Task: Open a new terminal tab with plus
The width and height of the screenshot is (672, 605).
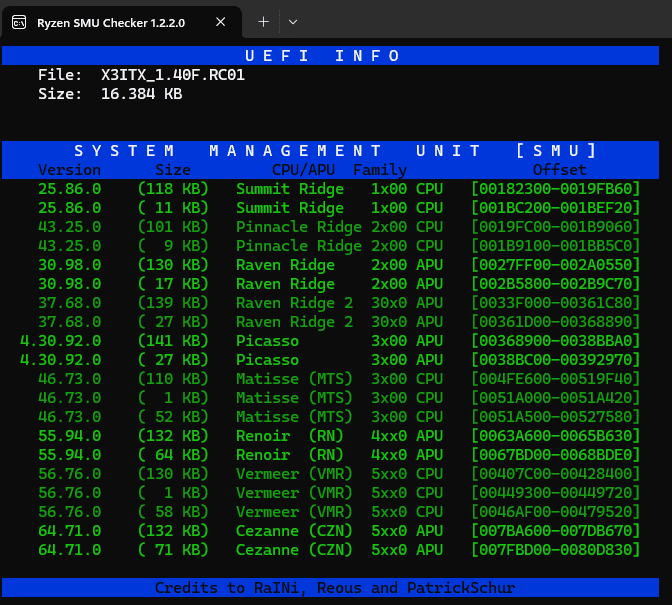Action: point(264,22)
